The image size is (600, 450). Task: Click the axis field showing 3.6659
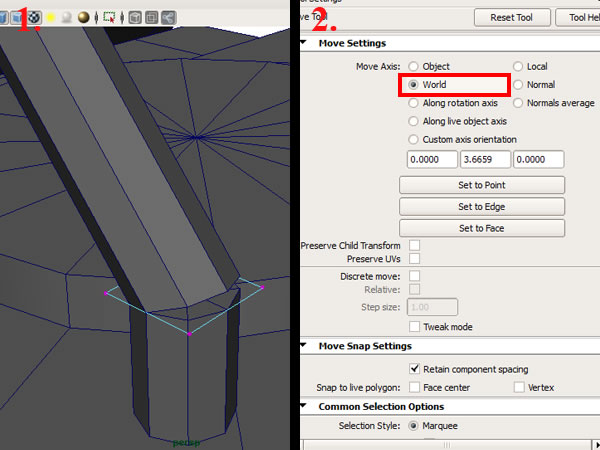tap(485, 159)
